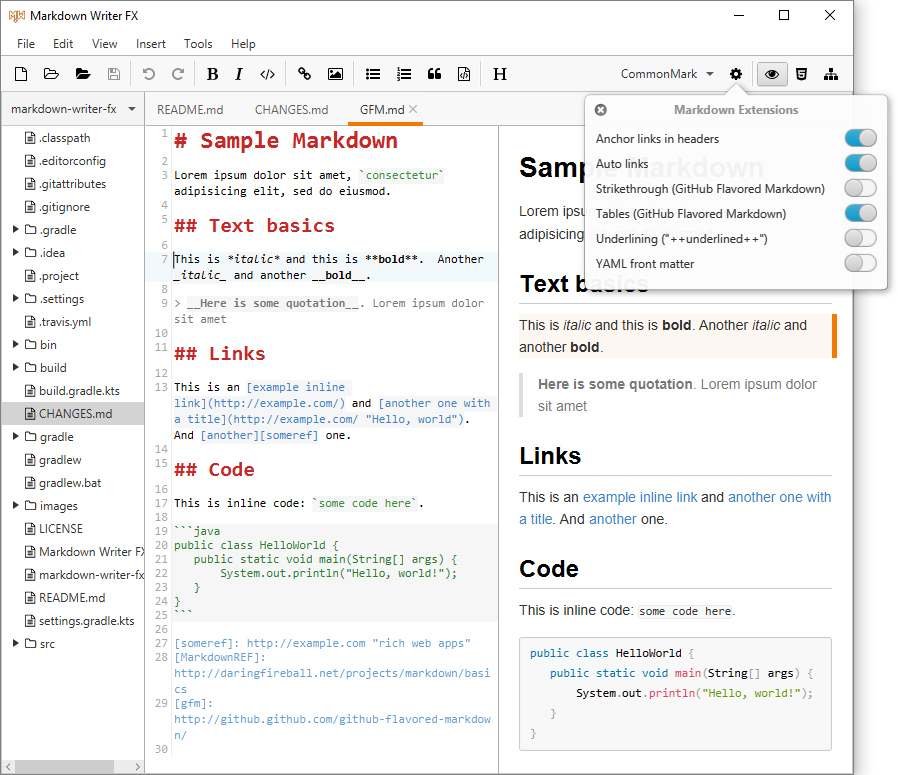
Task: Close the Markdown Extensions popup
Action: pos(601,110)
